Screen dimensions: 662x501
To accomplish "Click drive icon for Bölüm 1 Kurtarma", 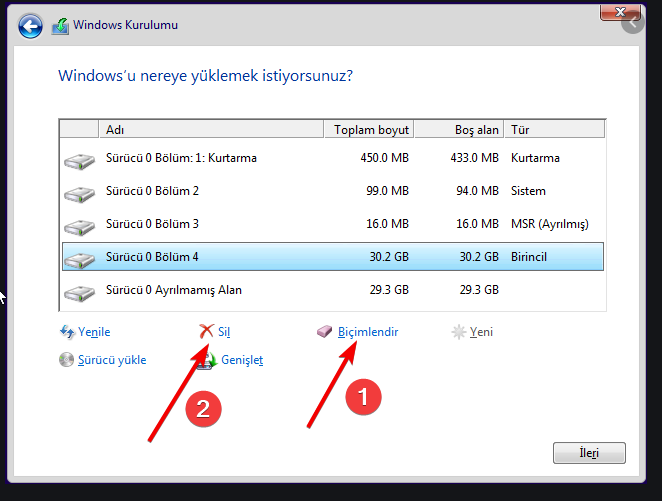I will pyautogui.click(x=79, y=162).
